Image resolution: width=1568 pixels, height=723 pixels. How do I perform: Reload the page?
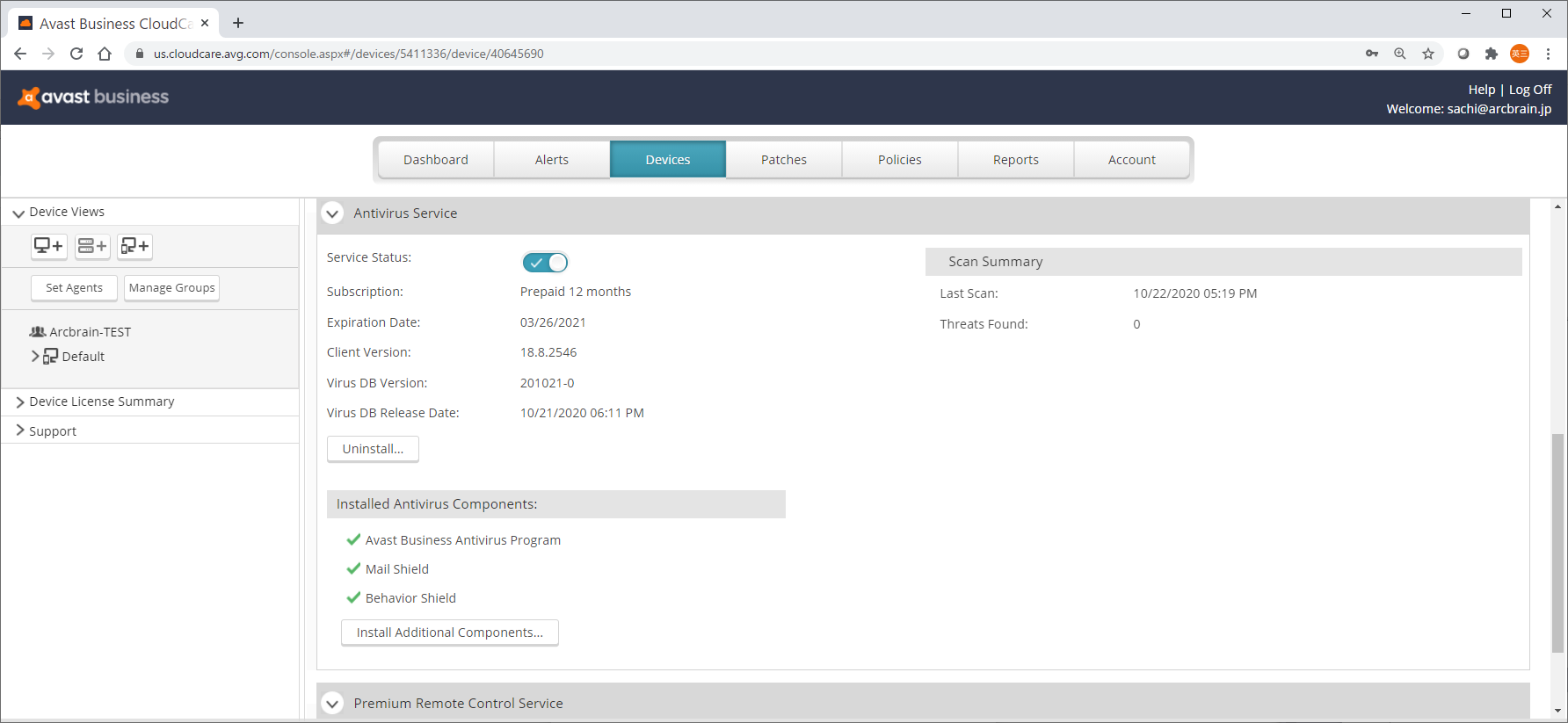(76, 54)
